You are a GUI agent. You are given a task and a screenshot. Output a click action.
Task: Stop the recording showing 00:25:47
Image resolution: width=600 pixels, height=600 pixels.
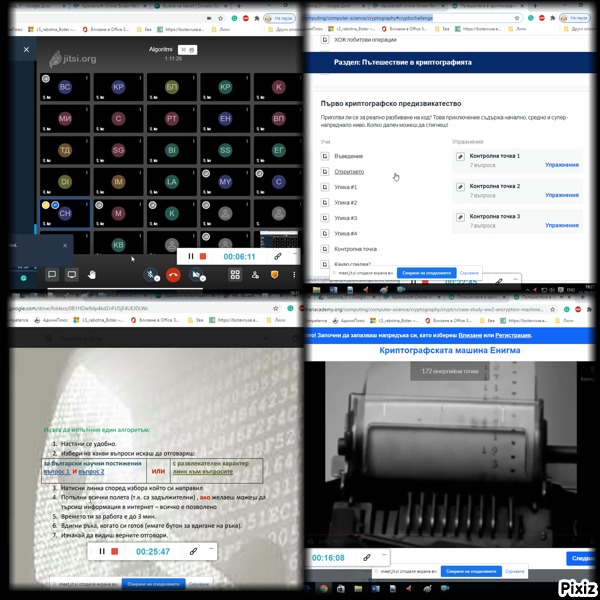pos(114,551)
